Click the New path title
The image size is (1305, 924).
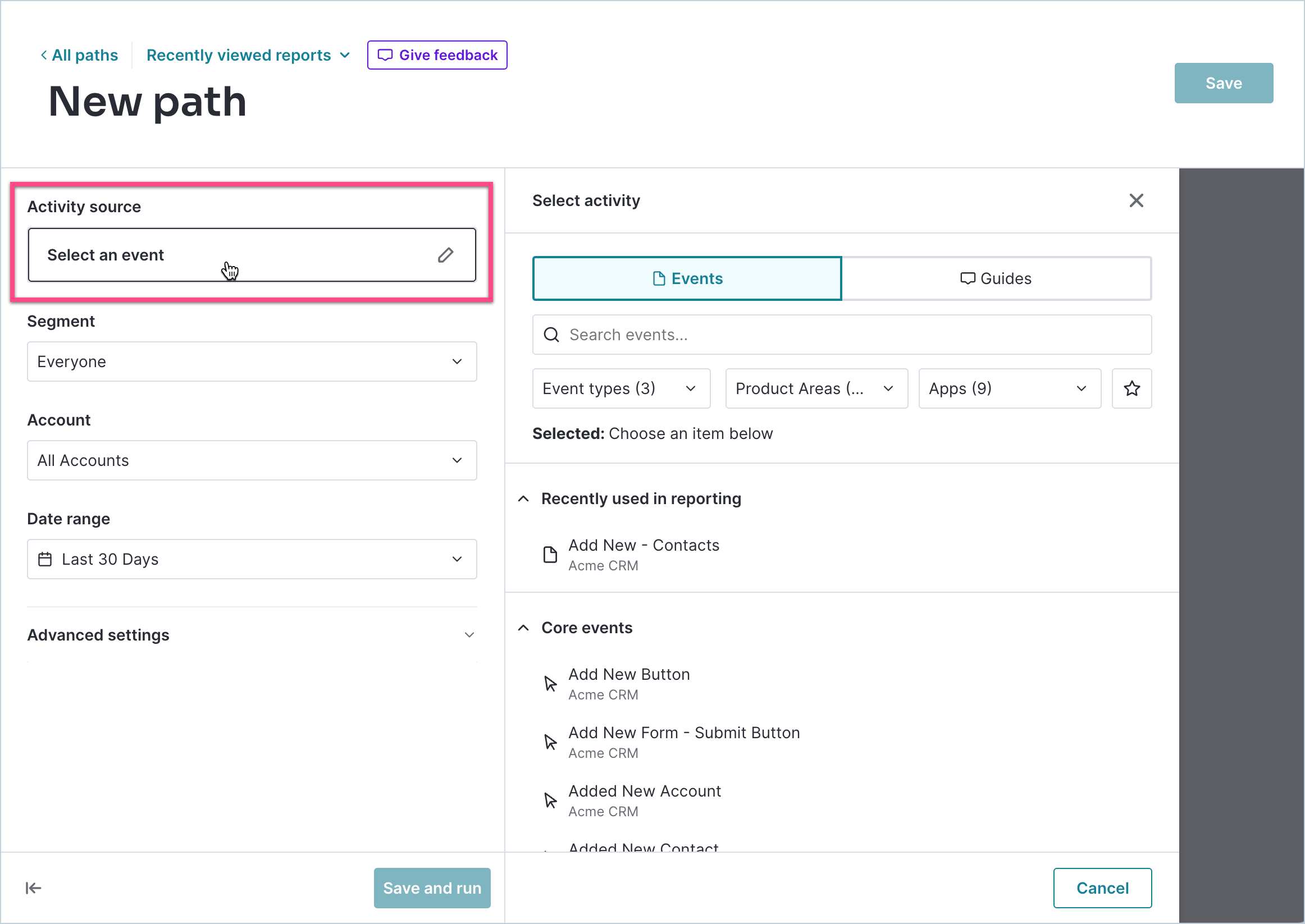coord(148,102)
